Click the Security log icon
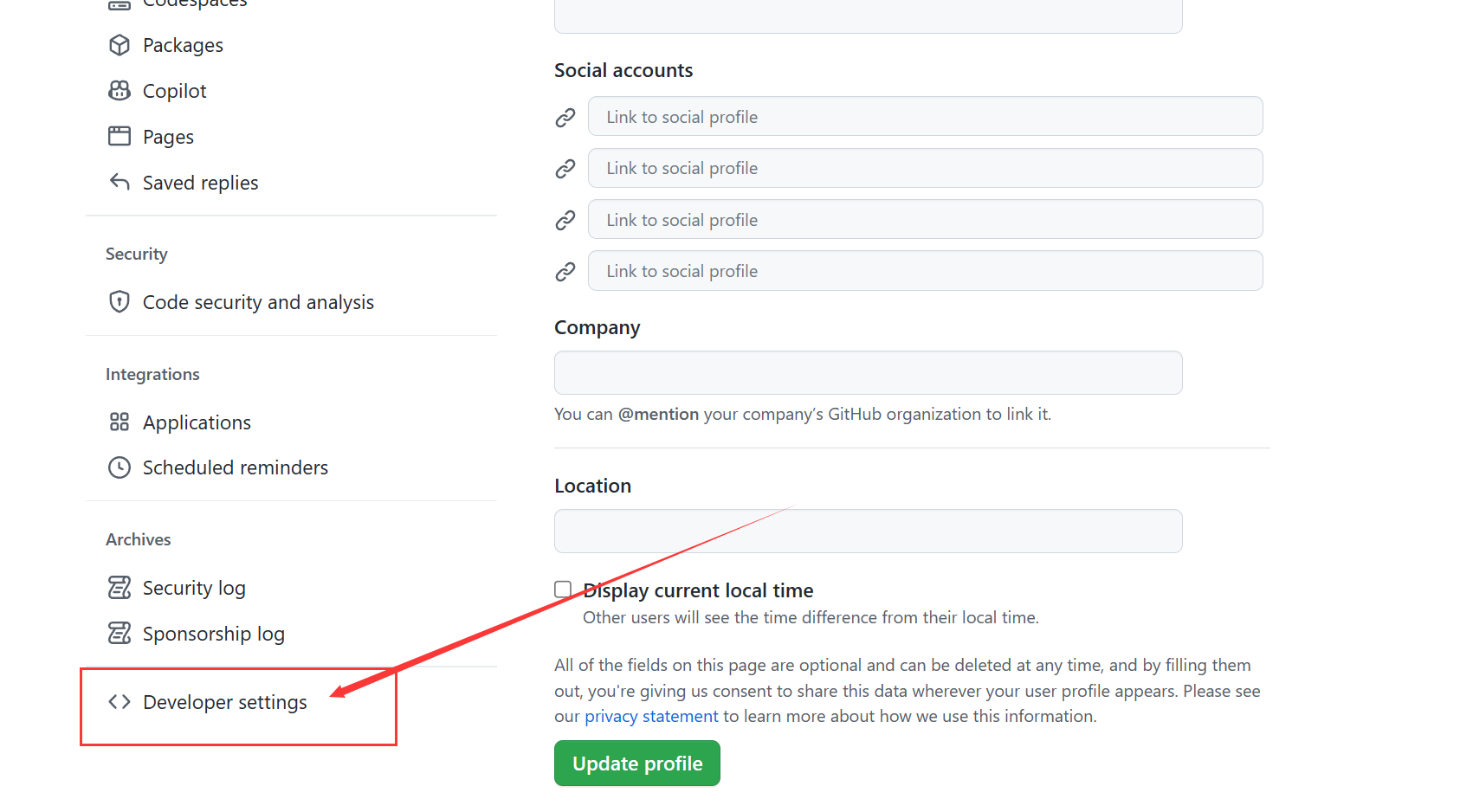 [120, 588]
